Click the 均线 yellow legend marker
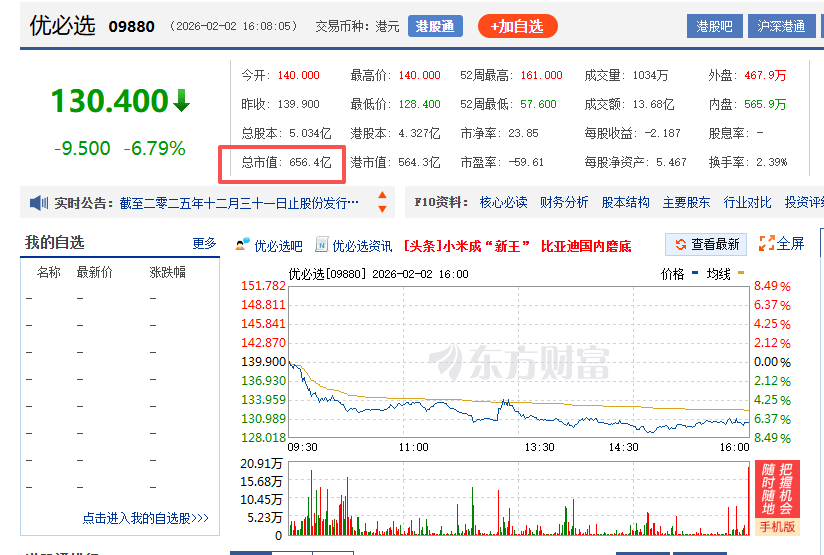Viewport: 824px width, 555px height. point(741,273)
